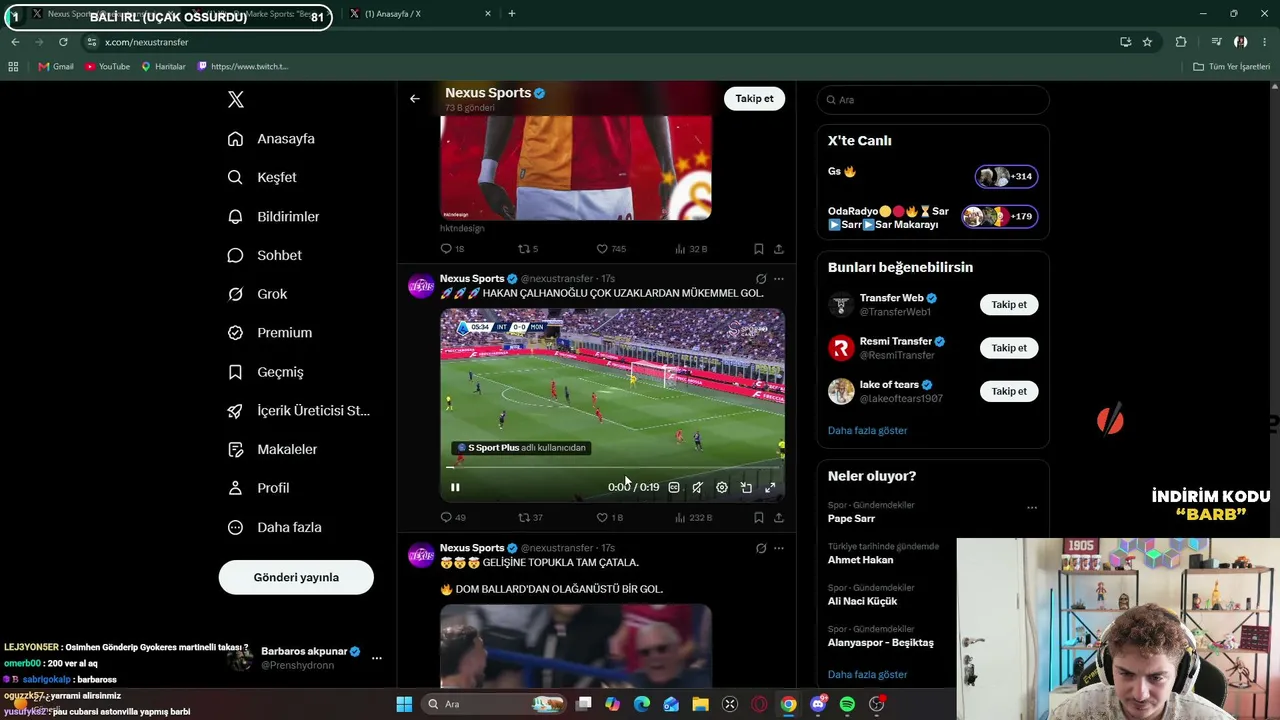Open the Dom Ballard goal video thumbnail

point(576,646)
